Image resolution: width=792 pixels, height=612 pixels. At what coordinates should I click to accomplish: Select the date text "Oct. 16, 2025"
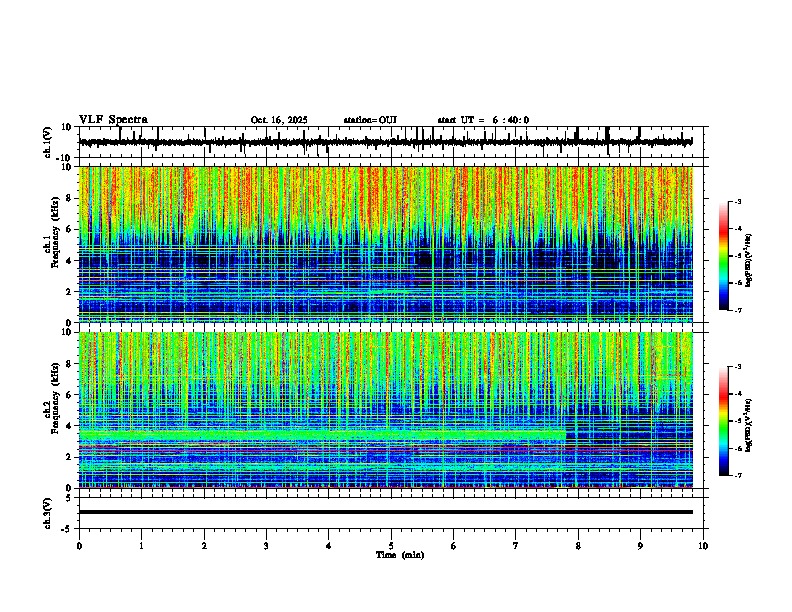click(x=279, y=120)
